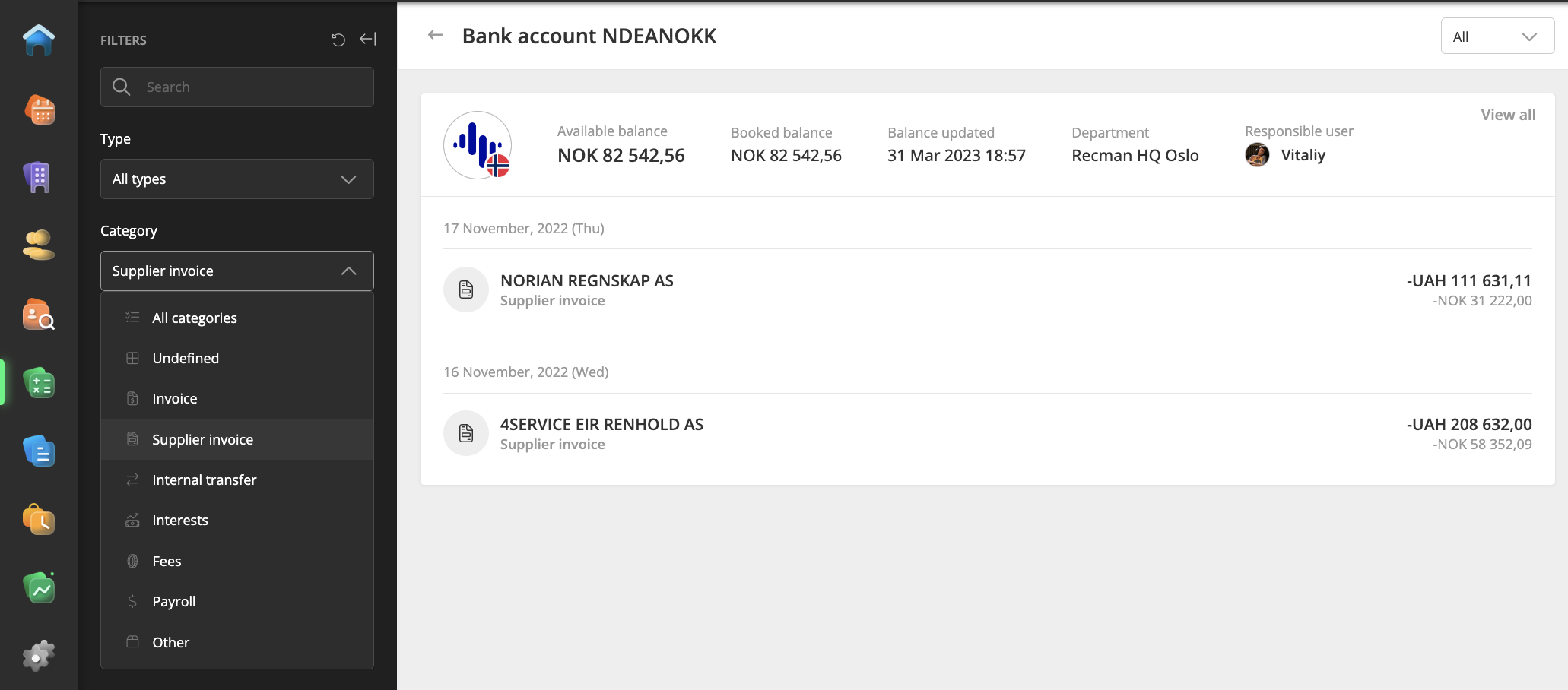Collapse the filters panel arrow icon
This screenshot has height=690, width=1568.
(368, 40)
